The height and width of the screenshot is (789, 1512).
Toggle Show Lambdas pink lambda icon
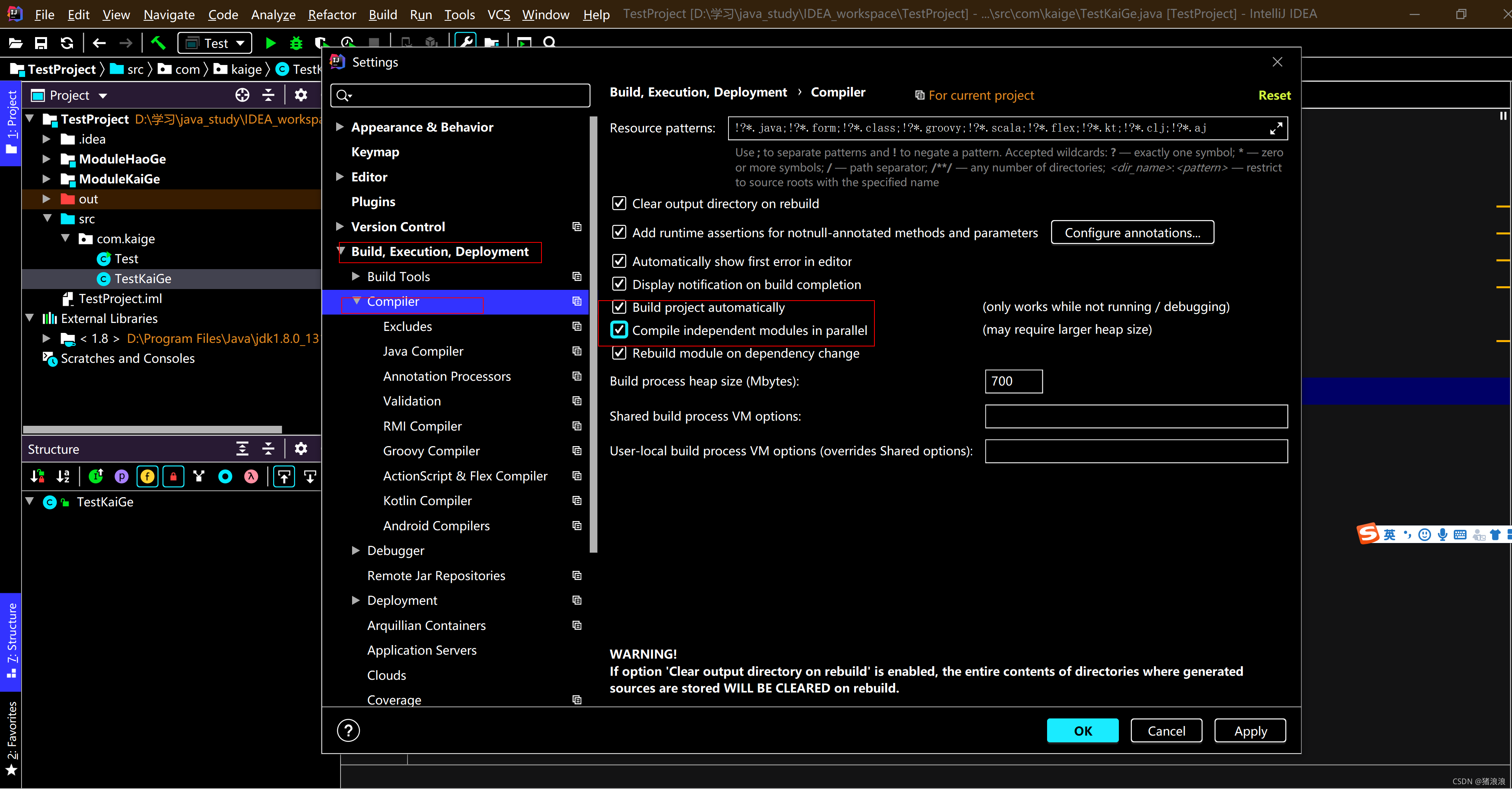(251, 476)
